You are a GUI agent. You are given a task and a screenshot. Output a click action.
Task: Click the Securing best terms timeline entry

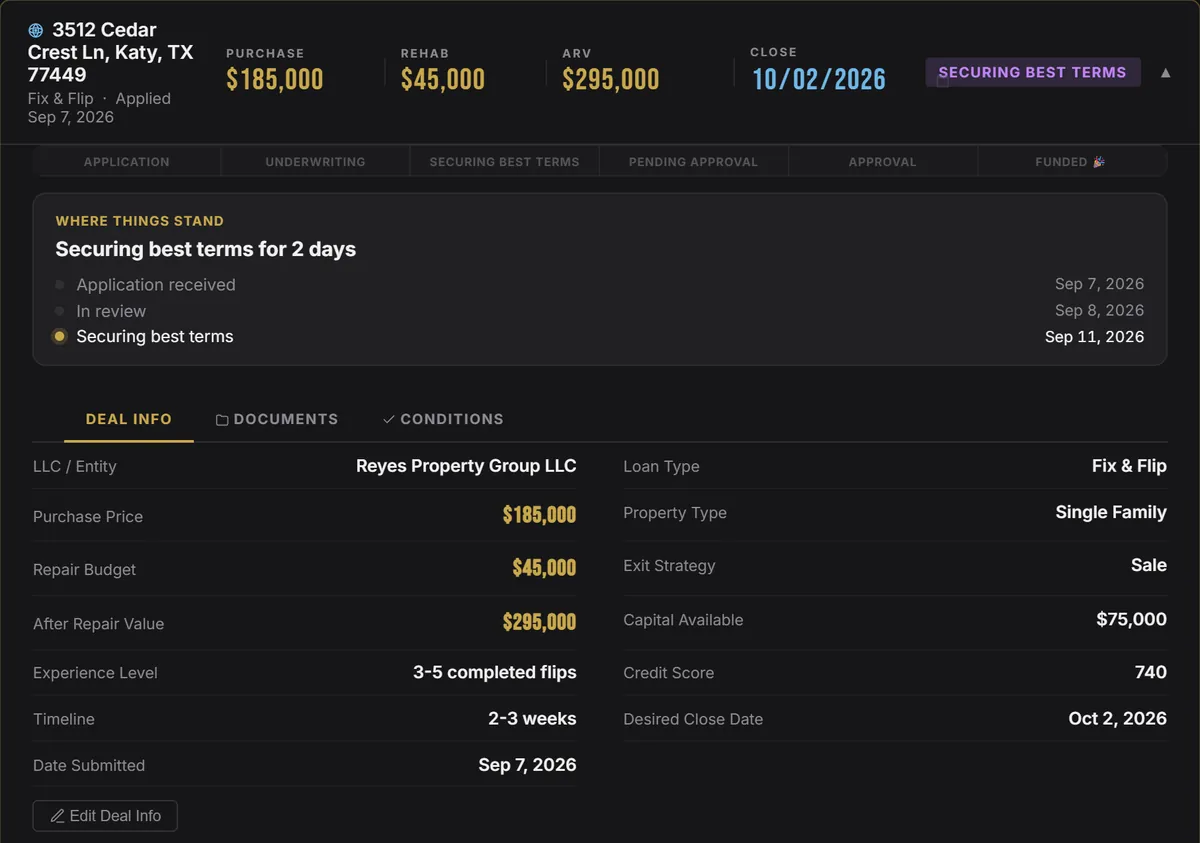click(x=155, y=337)
